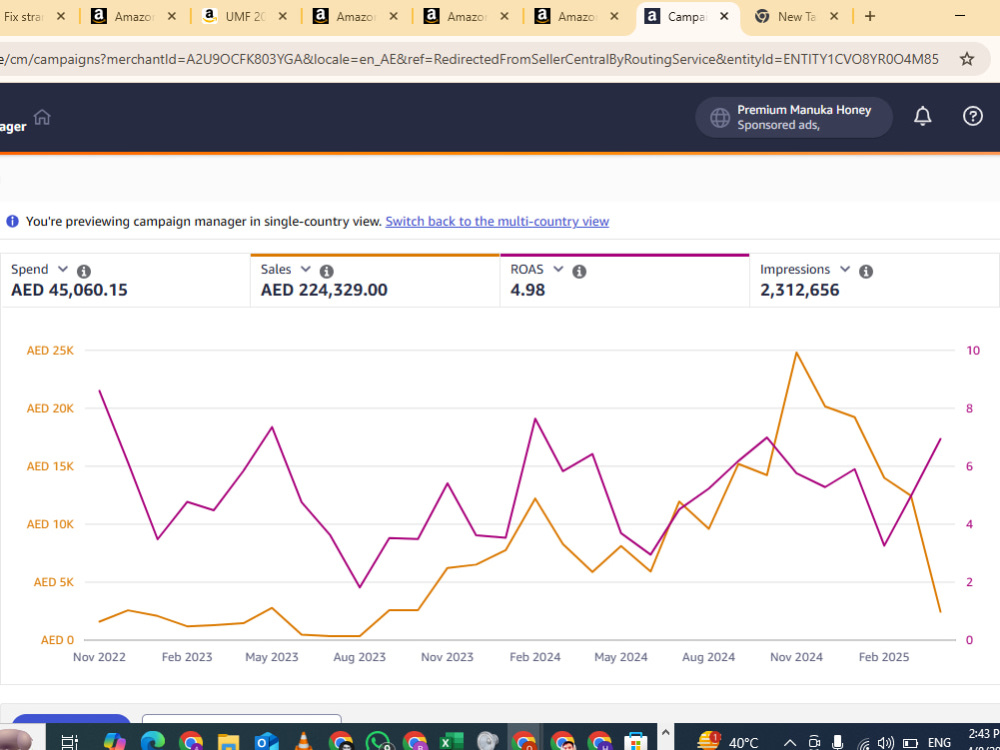Close the New Tab browser tab
This screenshot has width=1000, height=750.
(x=834, y=17)
